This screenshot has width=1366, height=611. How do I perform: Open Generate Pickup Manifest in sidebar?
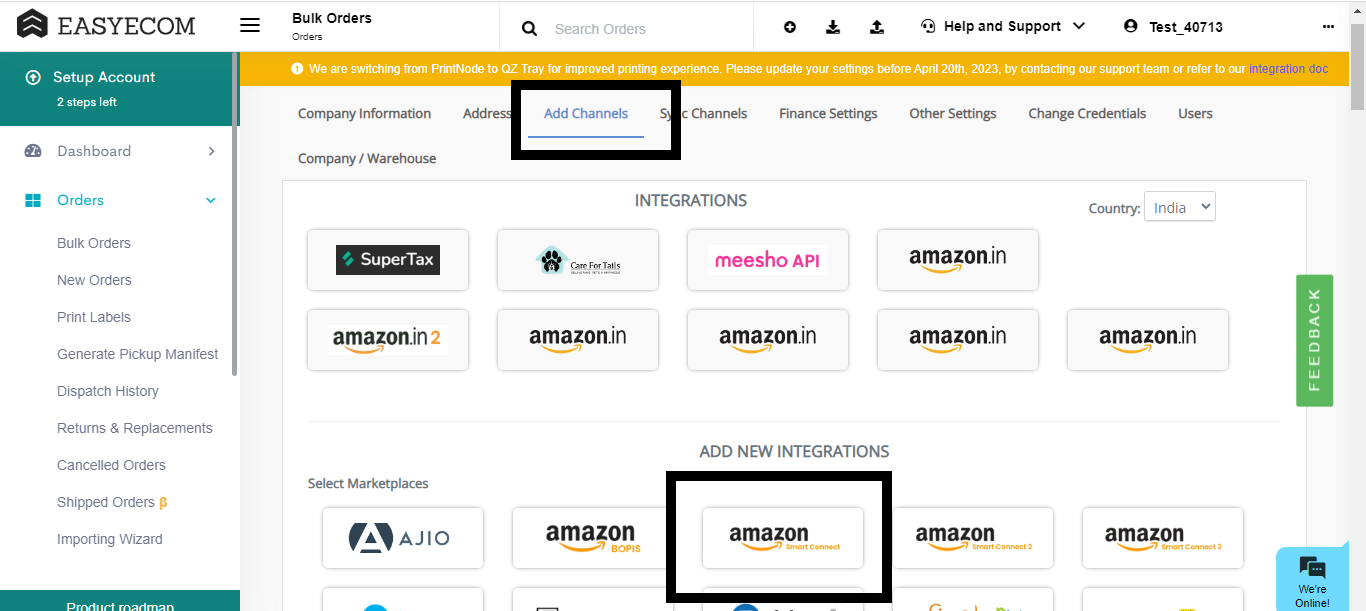[138, 354]
